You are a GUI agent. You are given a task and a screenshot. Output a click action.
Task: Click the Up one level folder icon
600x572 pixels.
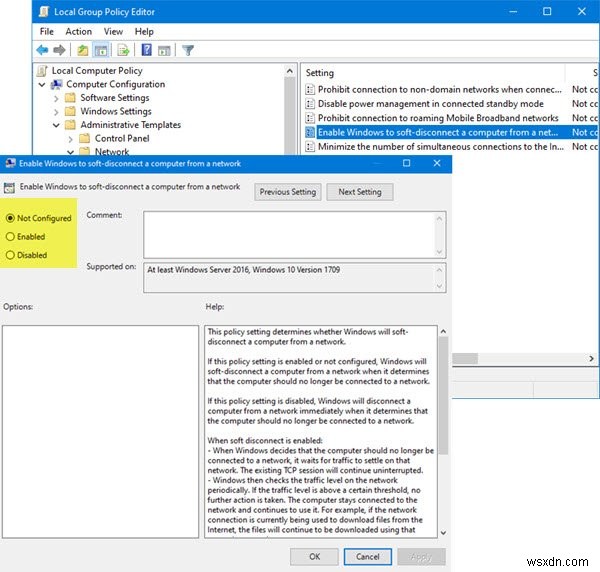point(82,50)
